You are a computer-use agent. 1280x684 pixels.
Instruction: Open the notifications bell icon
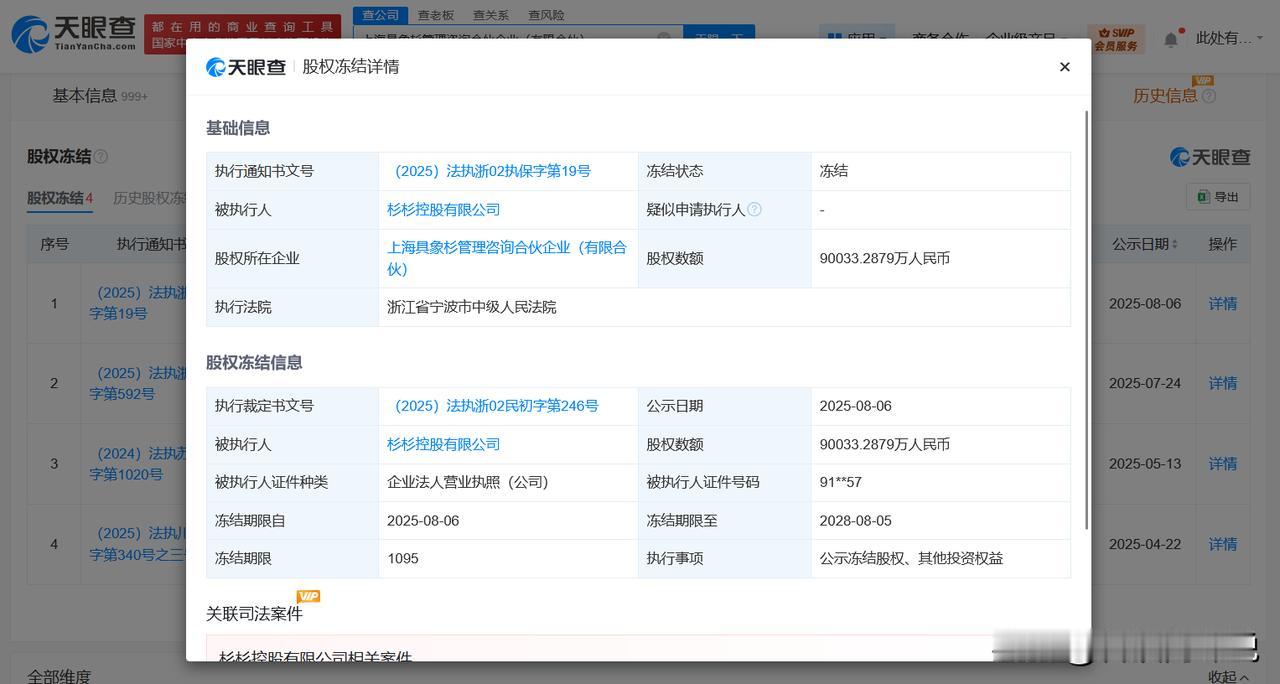pos(1170,39)
